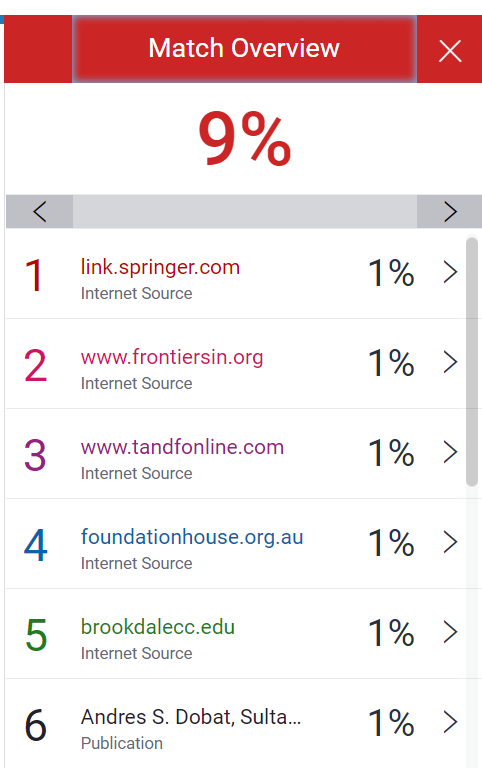Go to previous match with left arrow
Viewport: 482px width, 768px height.
pyautogui.click(x=40, y=212)
